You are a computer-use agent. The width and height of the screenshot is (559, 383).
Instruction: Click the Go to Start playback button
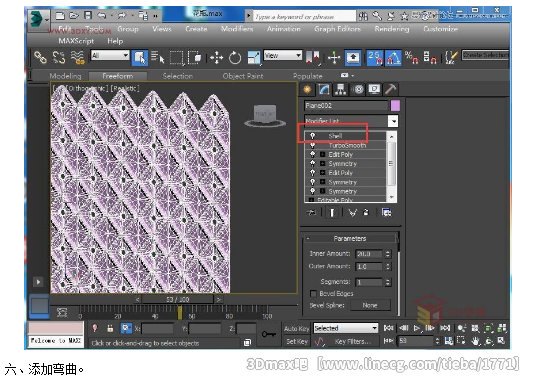[388, 328]
